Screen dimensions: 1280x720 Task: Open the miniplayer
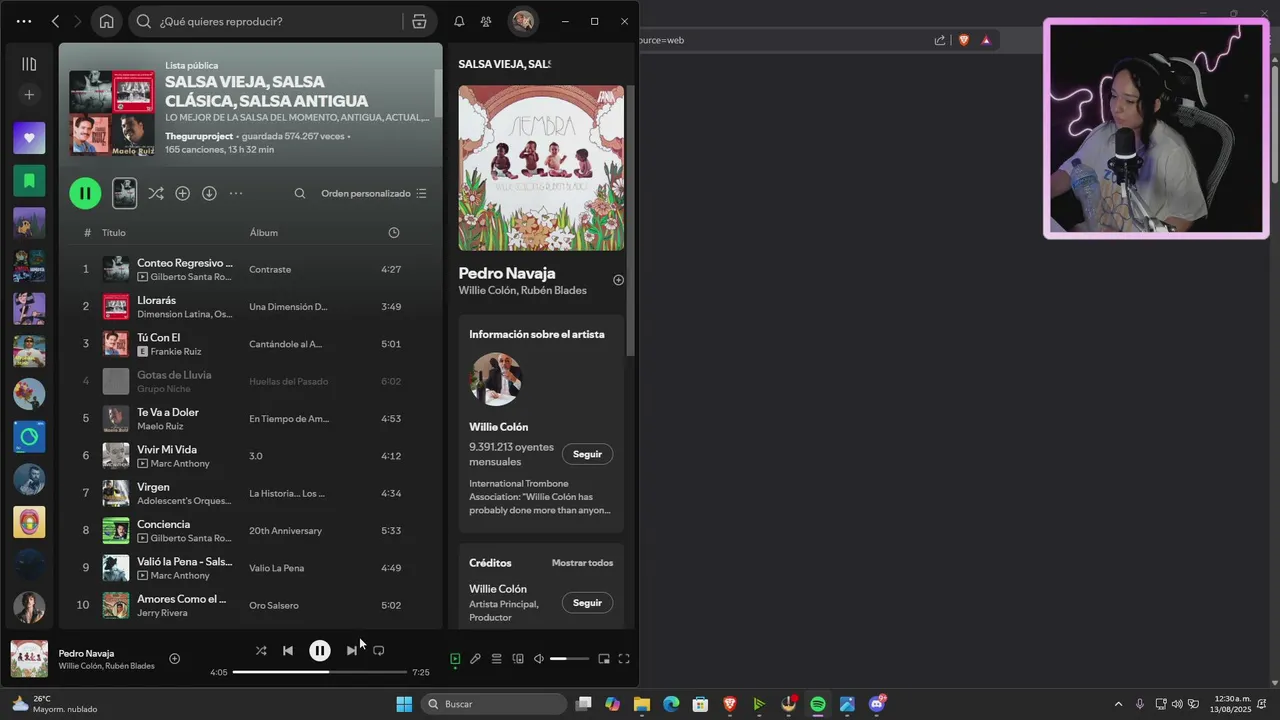[x=604, y=659]
